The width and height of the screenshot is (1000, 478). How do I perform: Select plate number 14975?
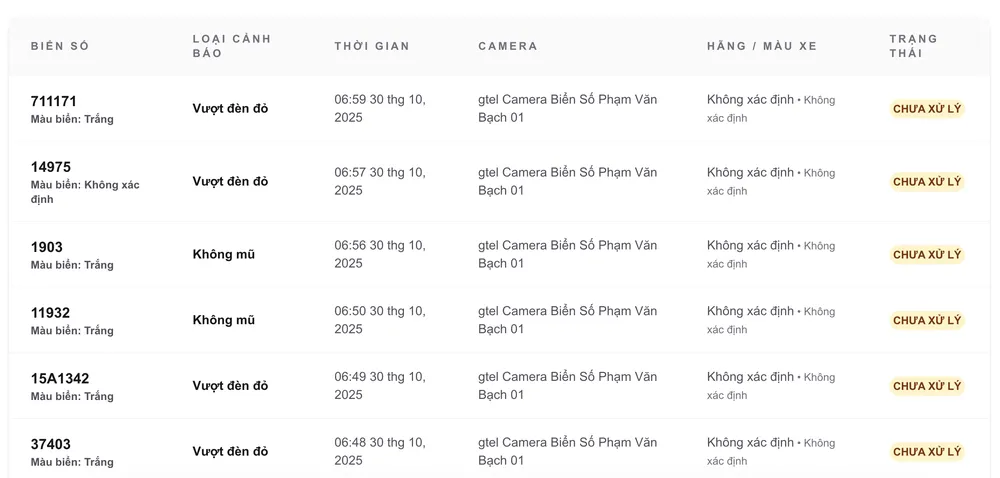(x=51, y=167)
